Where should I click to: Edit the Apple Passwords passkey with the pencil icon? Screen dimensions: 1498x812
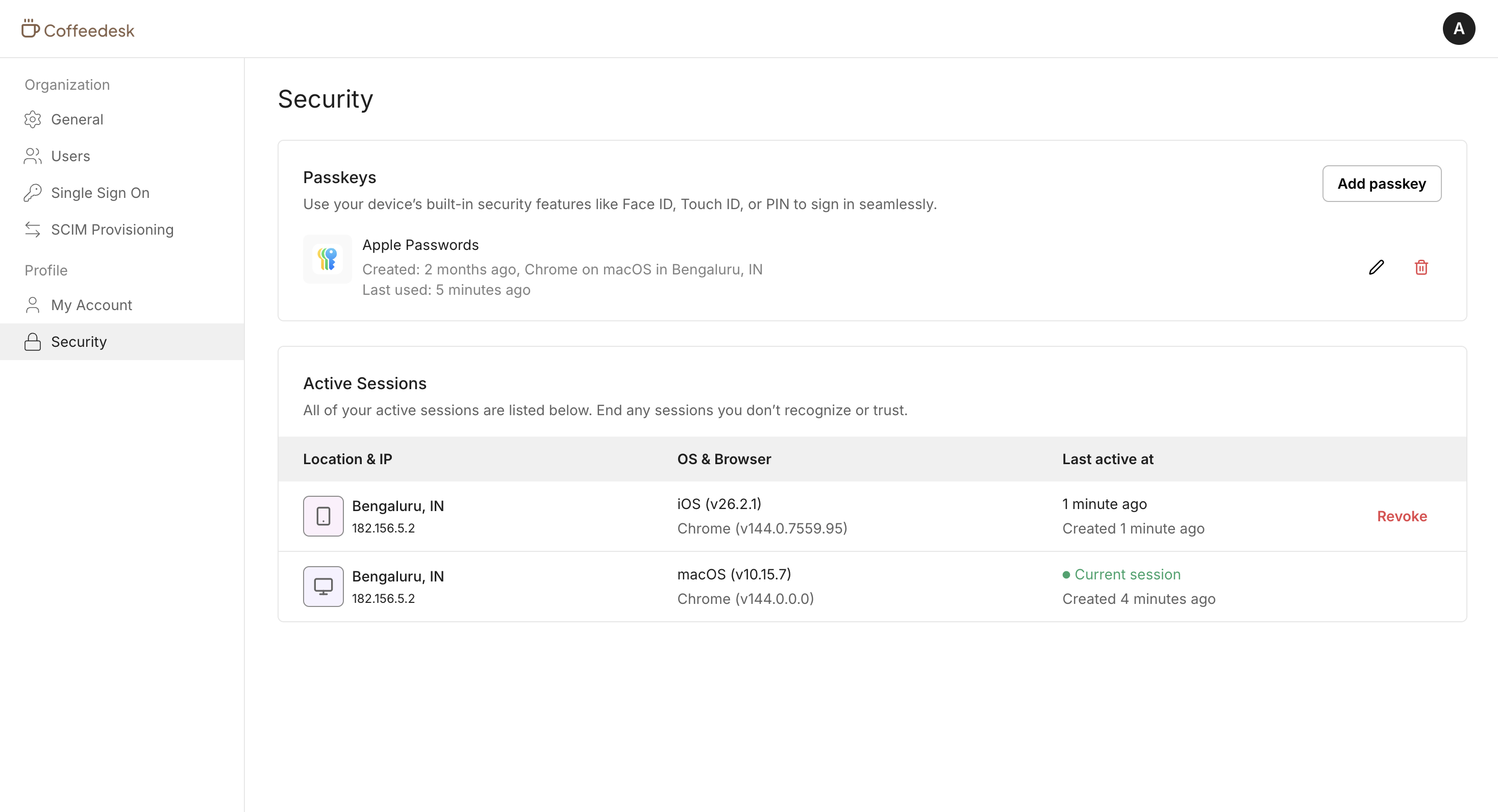[x=1376, y=267]
